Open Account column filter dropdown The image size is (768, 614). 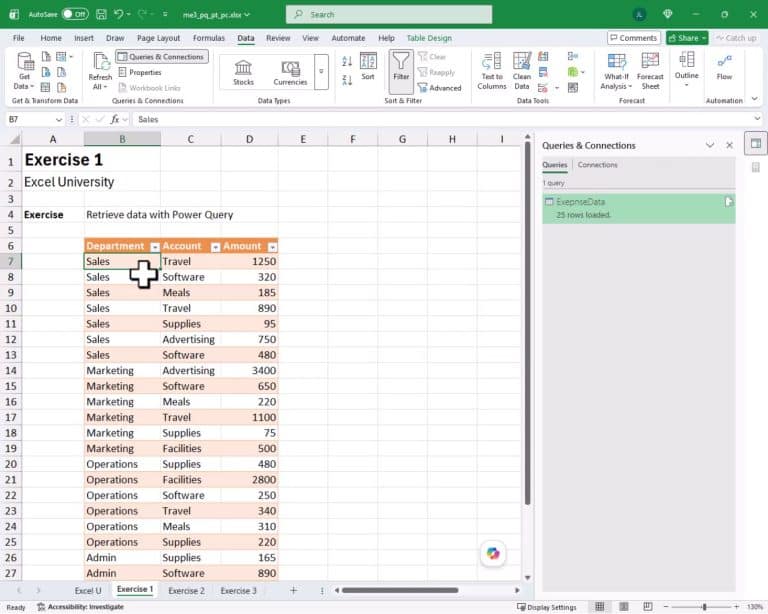coord(215,247)
